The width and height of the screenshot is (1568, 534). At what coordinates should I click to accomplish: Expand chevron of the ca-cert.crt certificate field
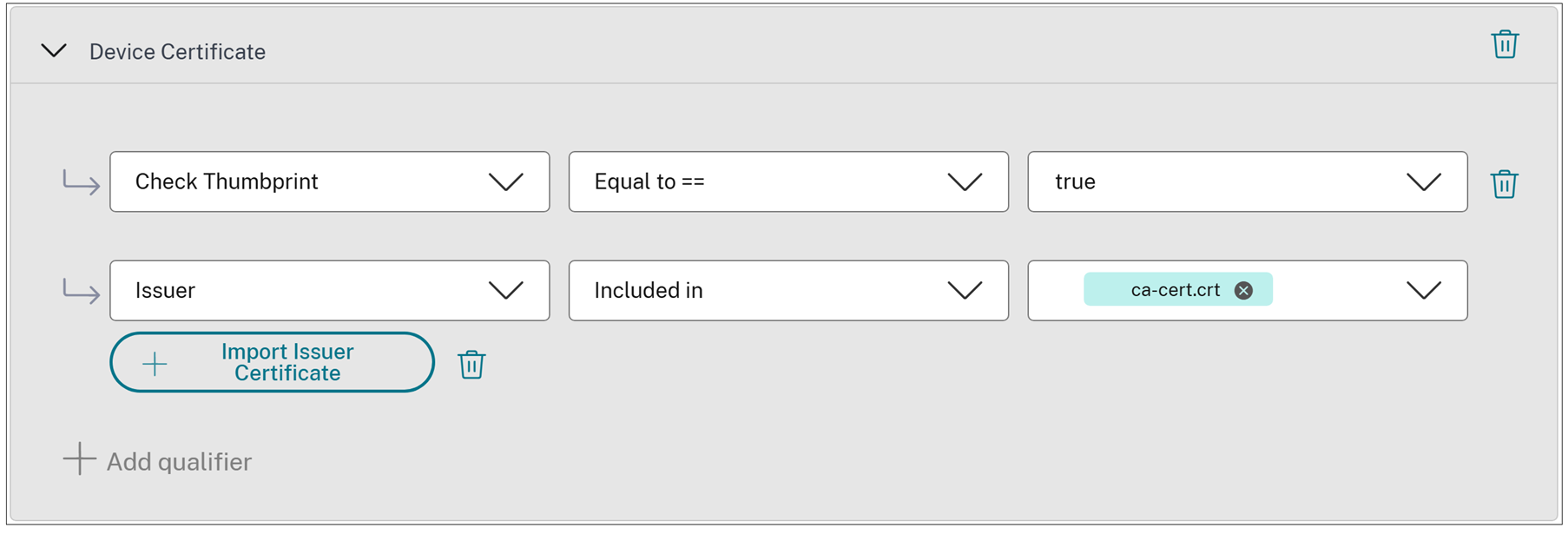pos(1423,290)
